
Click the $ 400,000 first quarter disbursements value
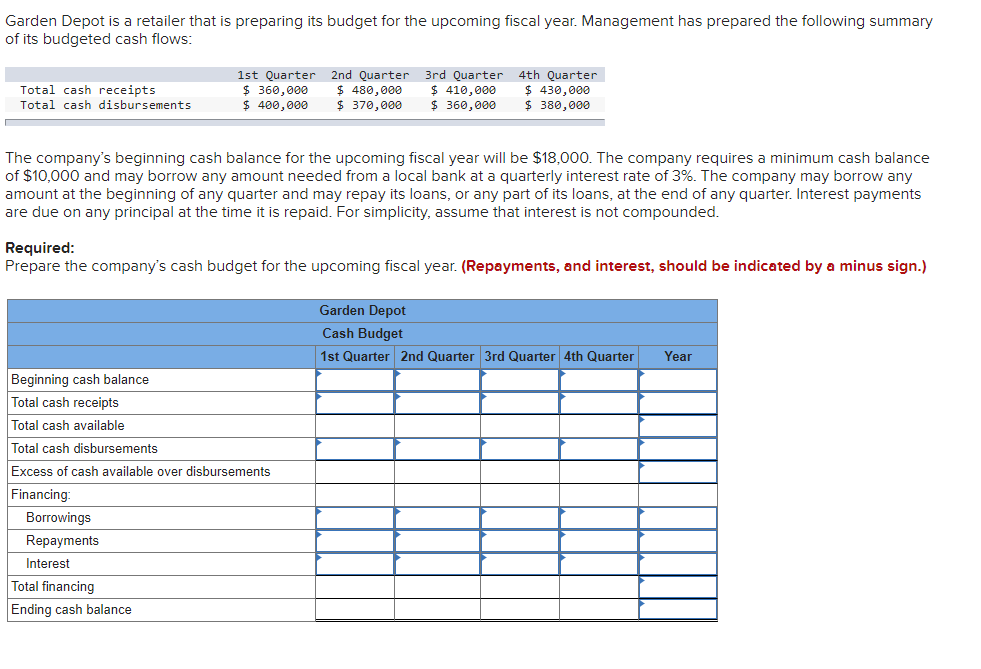pos(275,105)
